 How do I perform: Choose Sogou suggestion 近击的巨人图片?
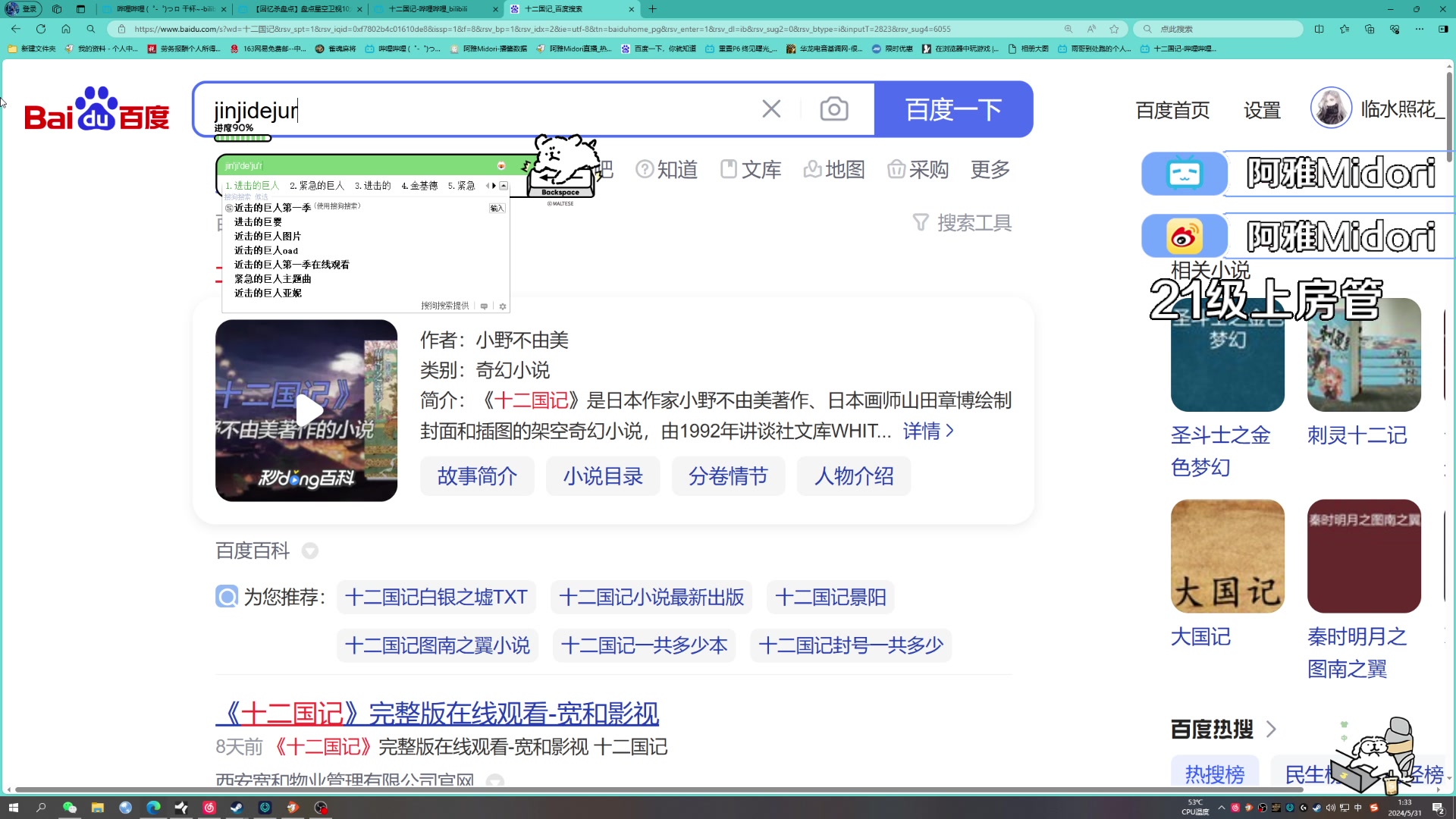267,237
